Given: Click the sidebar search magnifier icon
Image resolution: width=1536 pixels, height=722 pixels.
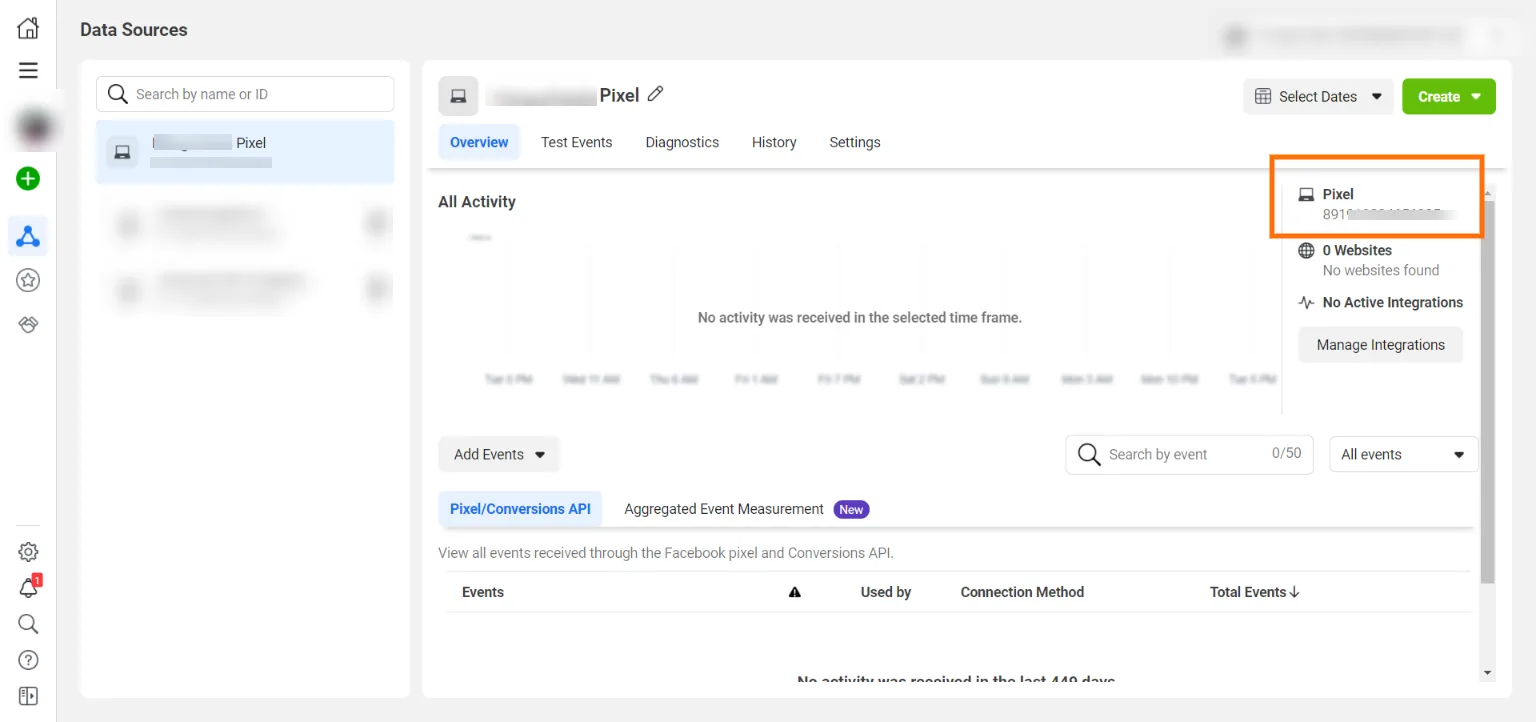Looking at the screenshot, I should pos(27,624).
